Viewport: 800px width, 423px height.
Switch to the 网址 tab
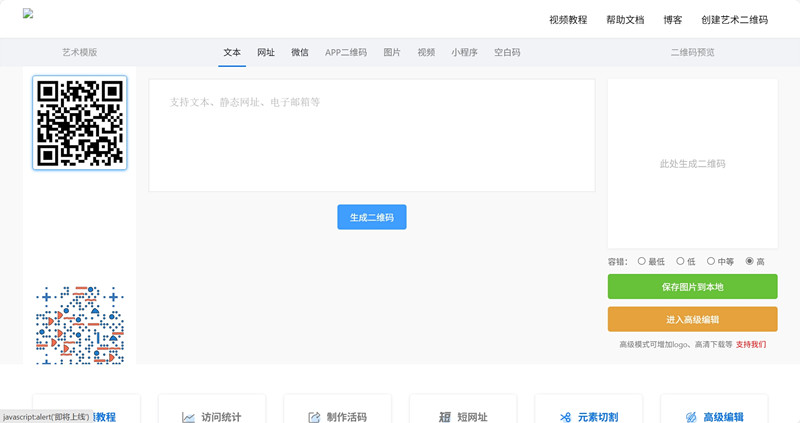click(266, 52)
